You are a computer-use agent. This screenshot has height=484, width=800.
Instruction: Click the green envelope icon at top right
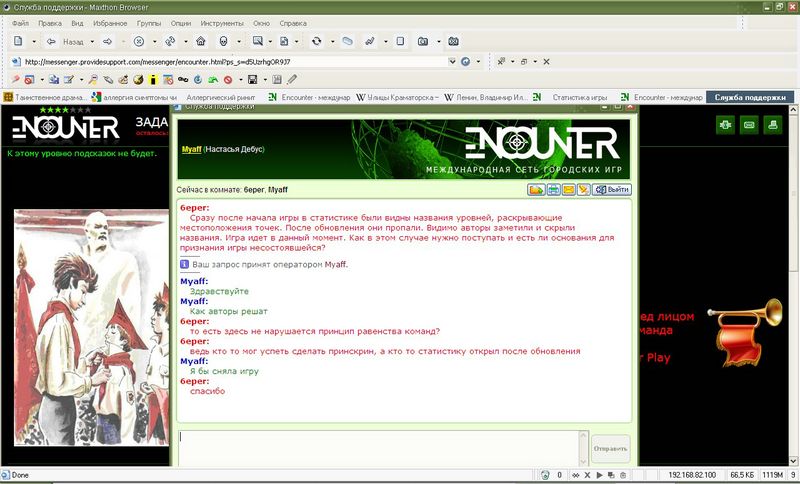pyautogui.click(x=748, y=125)
